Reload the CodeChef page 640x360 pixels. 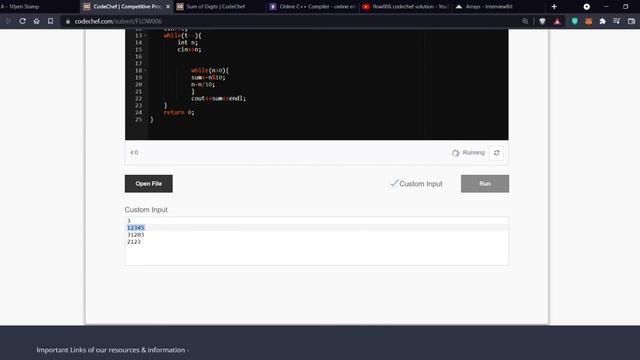click(x=22, y=21)
